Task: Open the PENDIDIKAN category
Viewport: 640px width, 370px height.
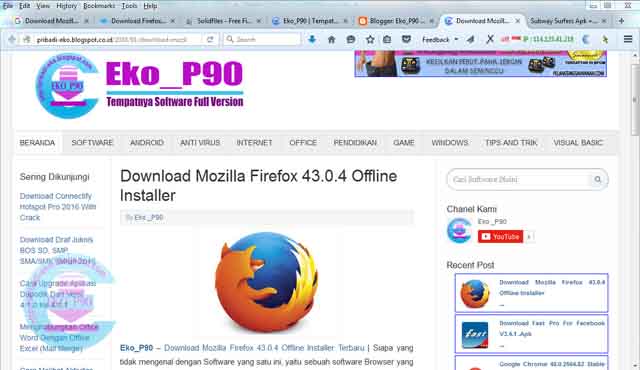Action: coord(355,143)
